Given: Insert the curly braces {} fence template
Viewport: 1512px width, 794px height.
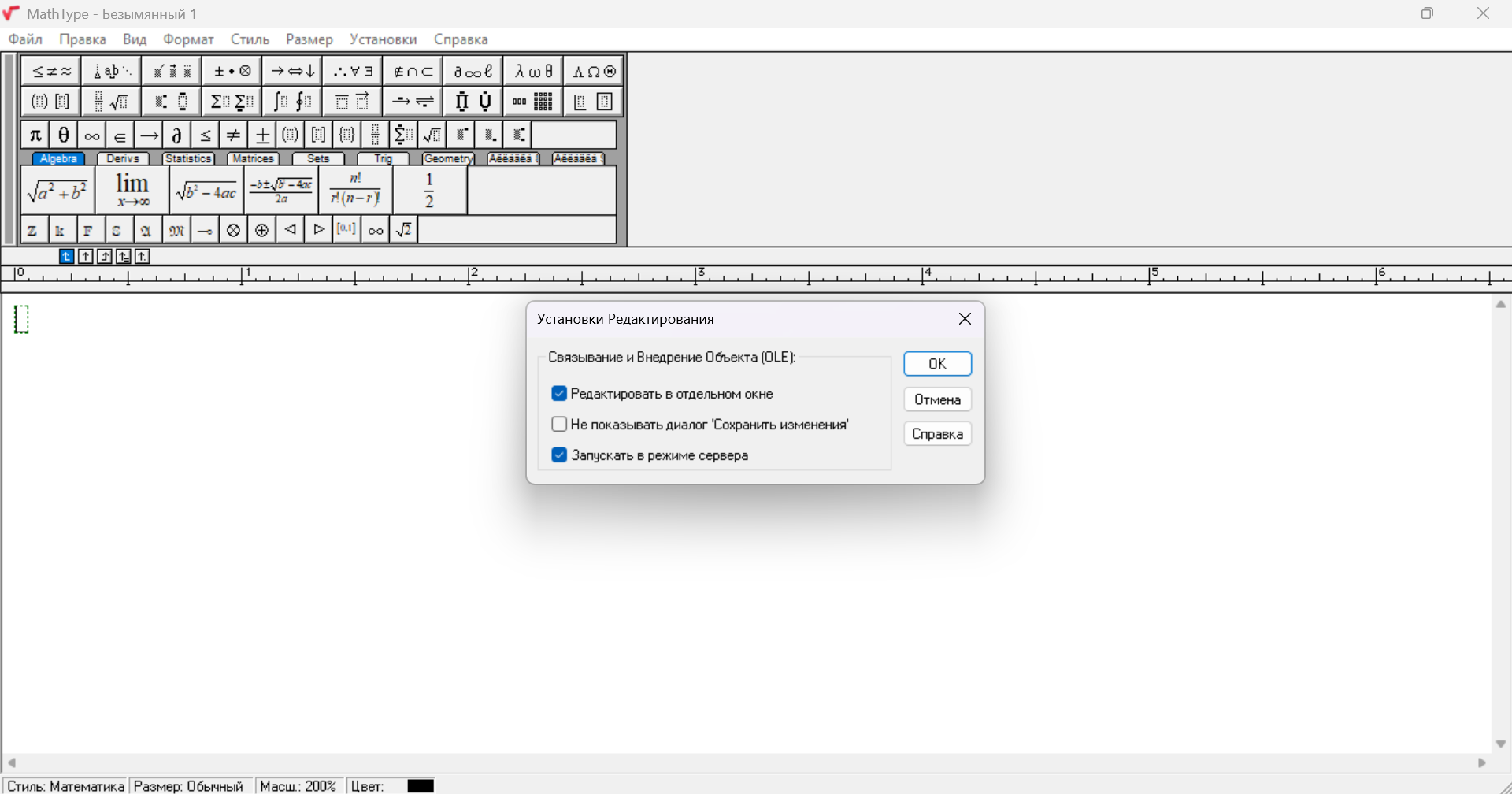Looking at the screenshot, I should point(346,135).
